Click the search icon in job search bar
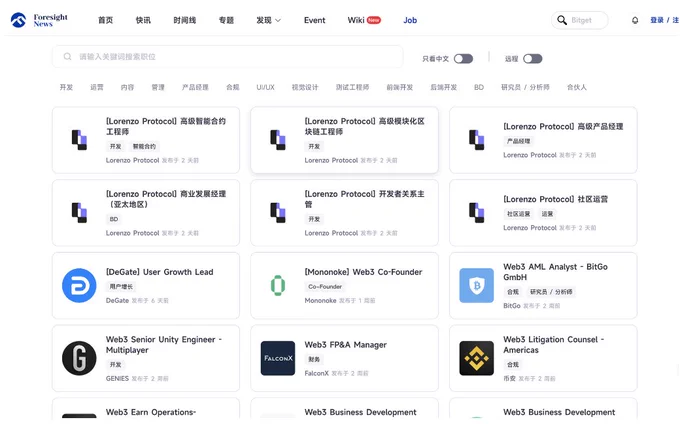Viewport: 680px width, 424px height. click(x=67, y=56)
